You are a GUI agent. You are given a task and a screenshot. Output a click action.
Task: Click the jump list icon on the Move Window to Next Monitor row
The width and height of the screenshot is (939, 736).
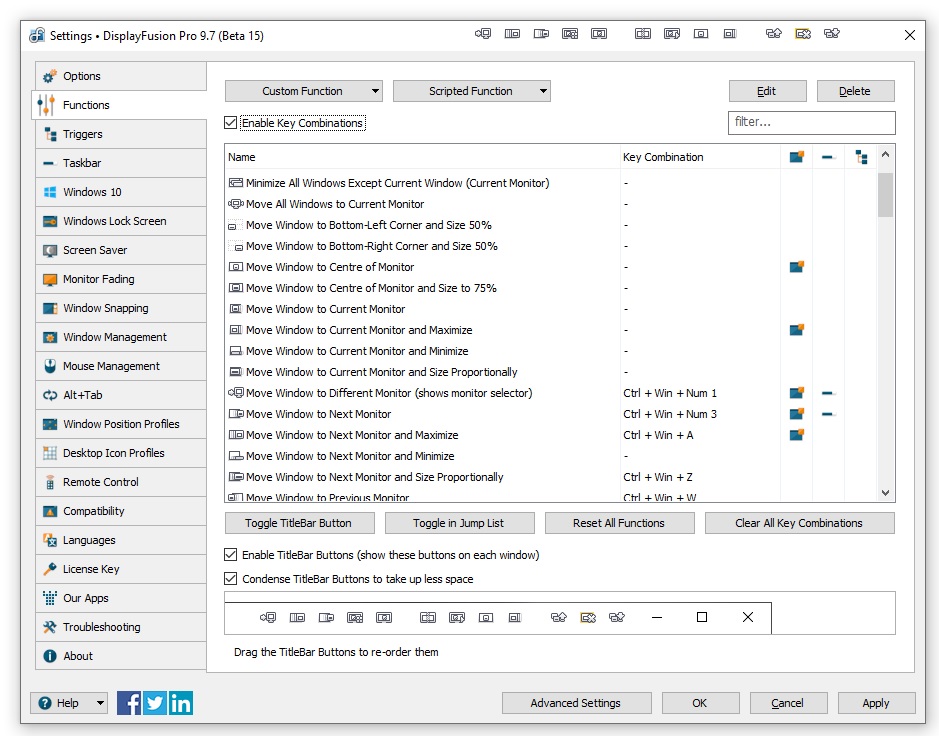828,414
